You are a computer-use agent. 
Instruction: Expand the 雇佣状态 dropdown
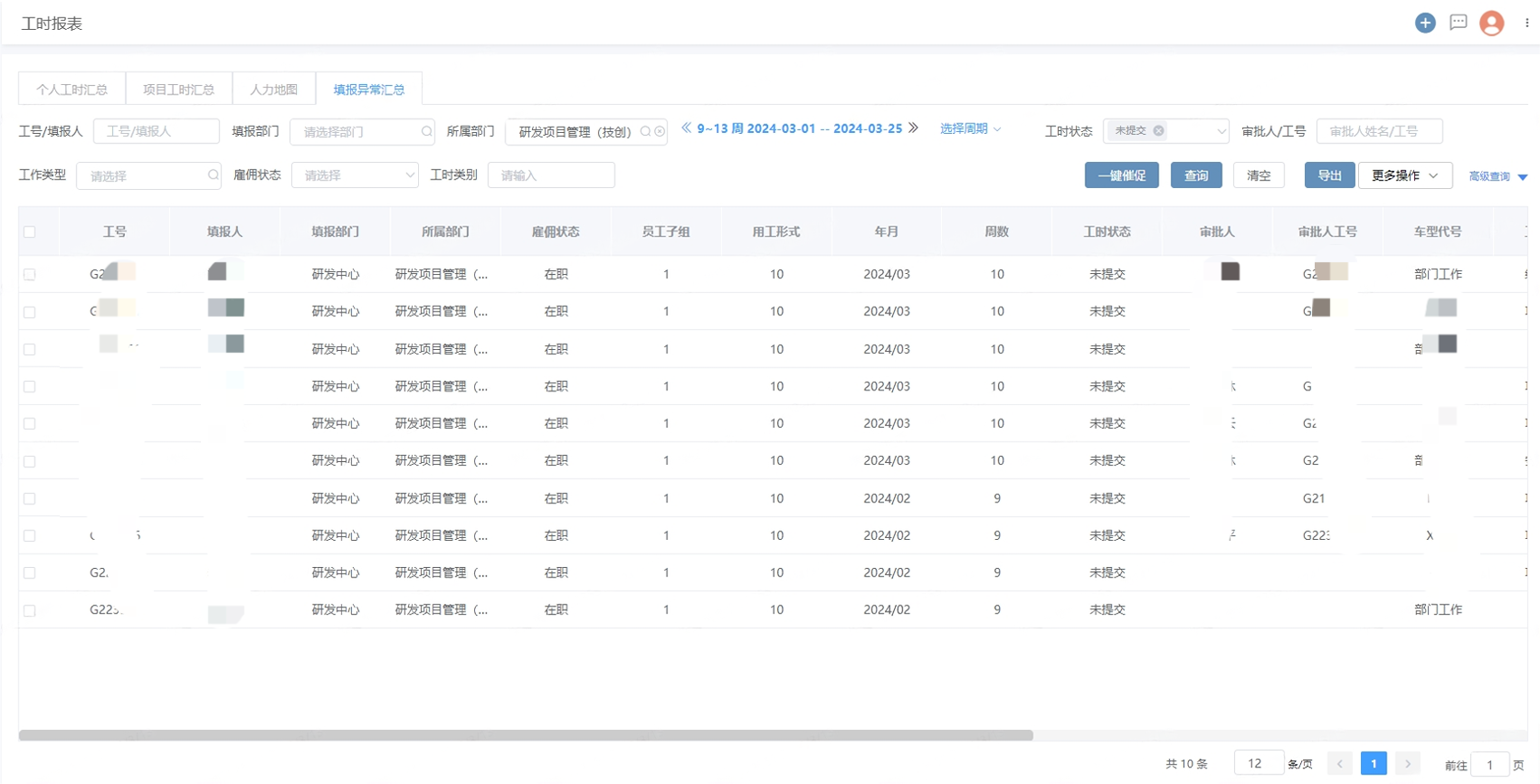[x=355, y=175]
